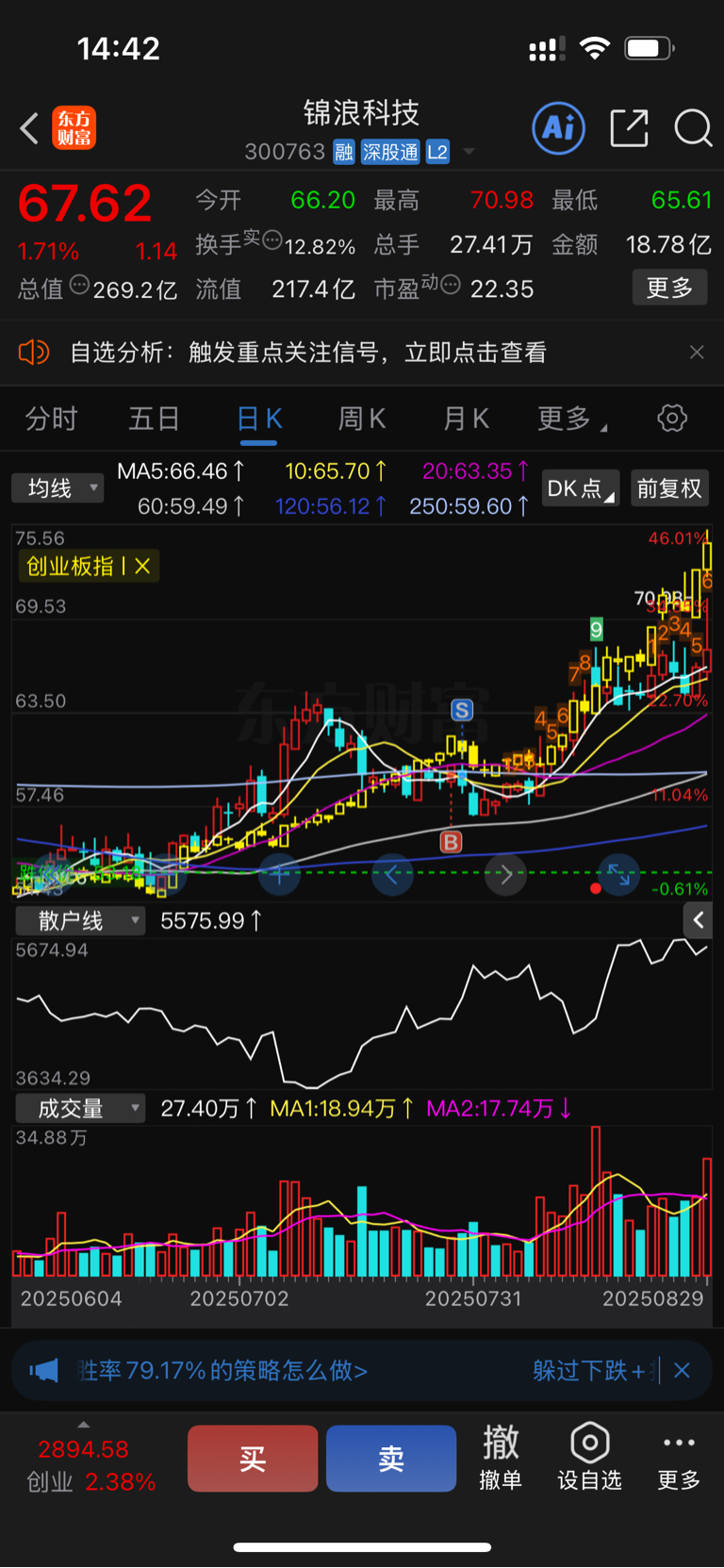724x1568 pixels.
Task: Dismiss the 自选分析 notice banner
Action: pyautogui.click(x=697, y=353)
